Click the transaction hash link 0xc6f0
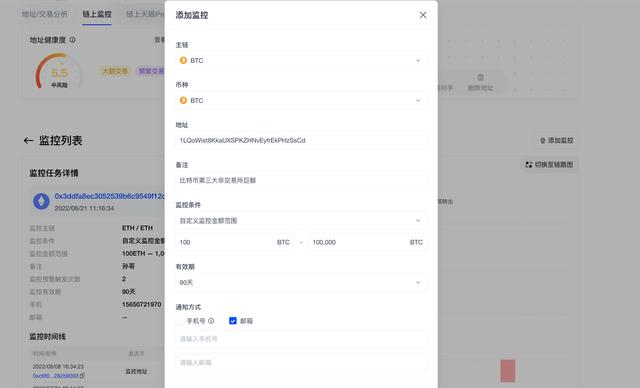The height and width of the screenshot is (388, 640). click(x=56, y=376)
